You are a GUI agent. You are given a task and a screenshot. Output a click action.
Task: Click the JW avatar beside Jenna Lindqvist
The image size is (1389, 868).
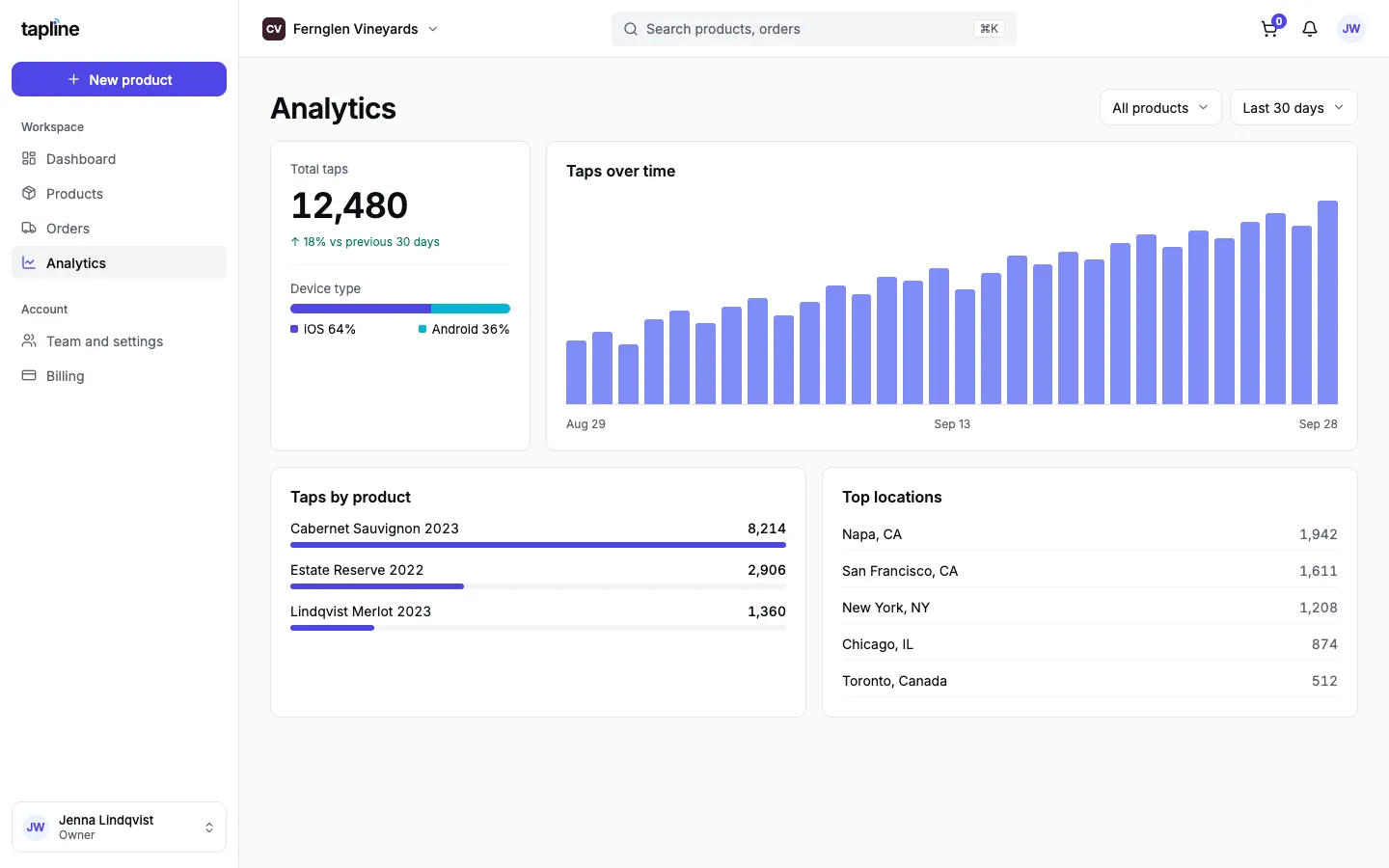[x=36, y=827]
